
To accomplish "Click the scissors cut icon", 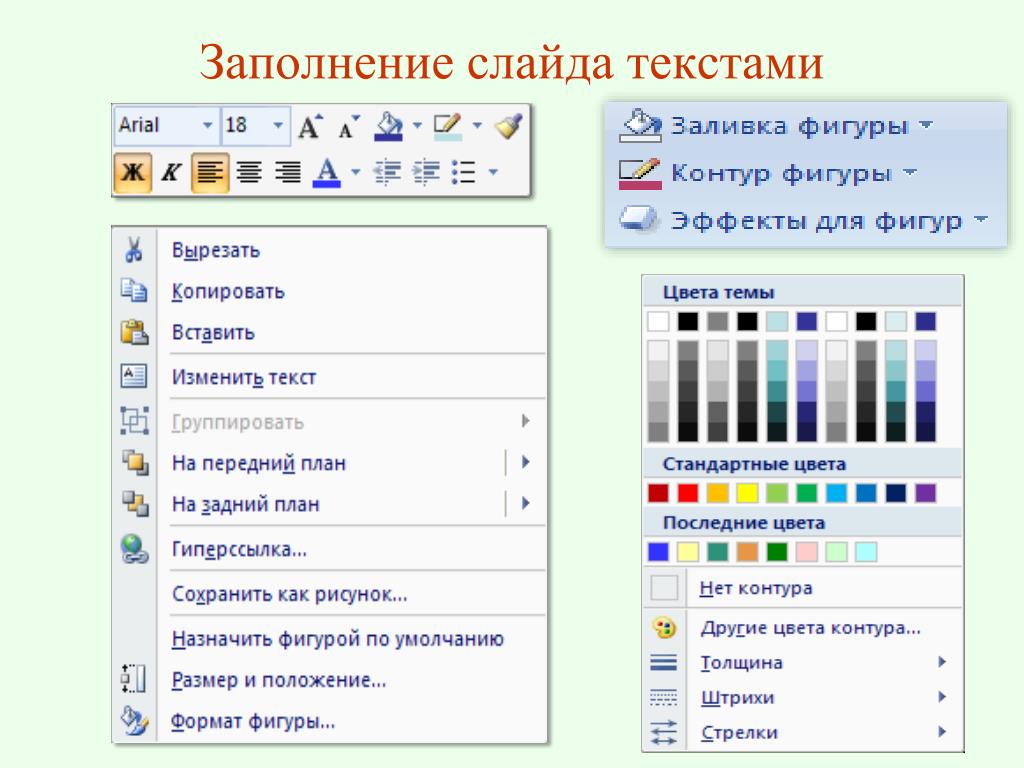I will coord(134,250).
